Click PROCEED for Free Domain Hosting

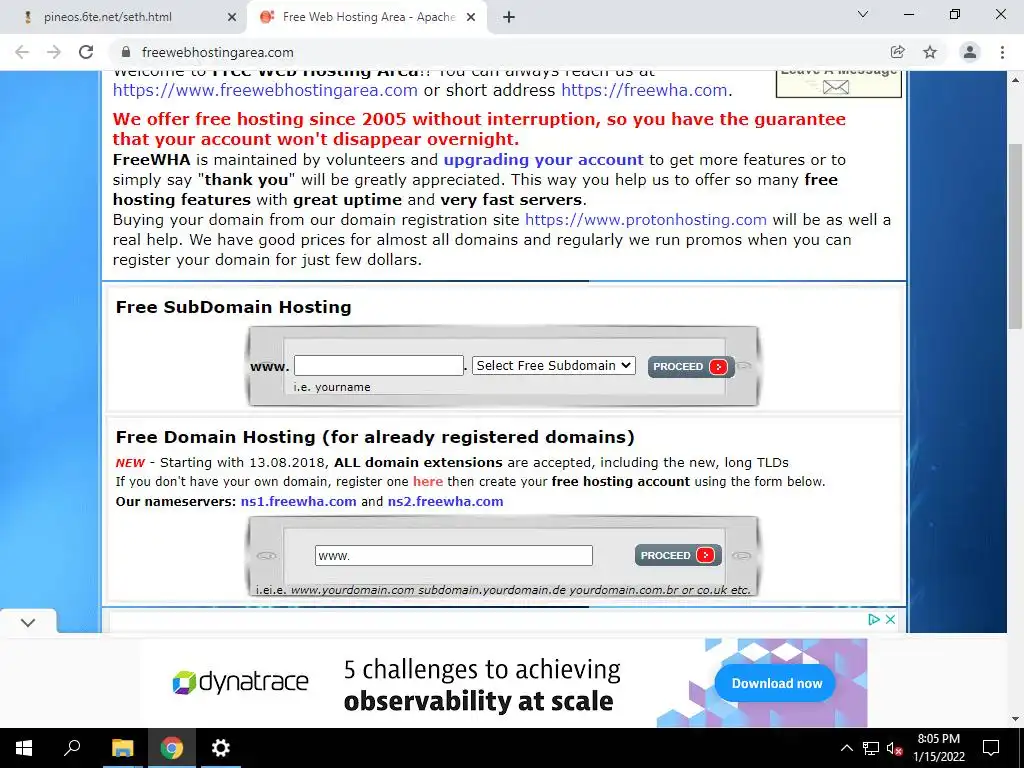pos(678,556)
